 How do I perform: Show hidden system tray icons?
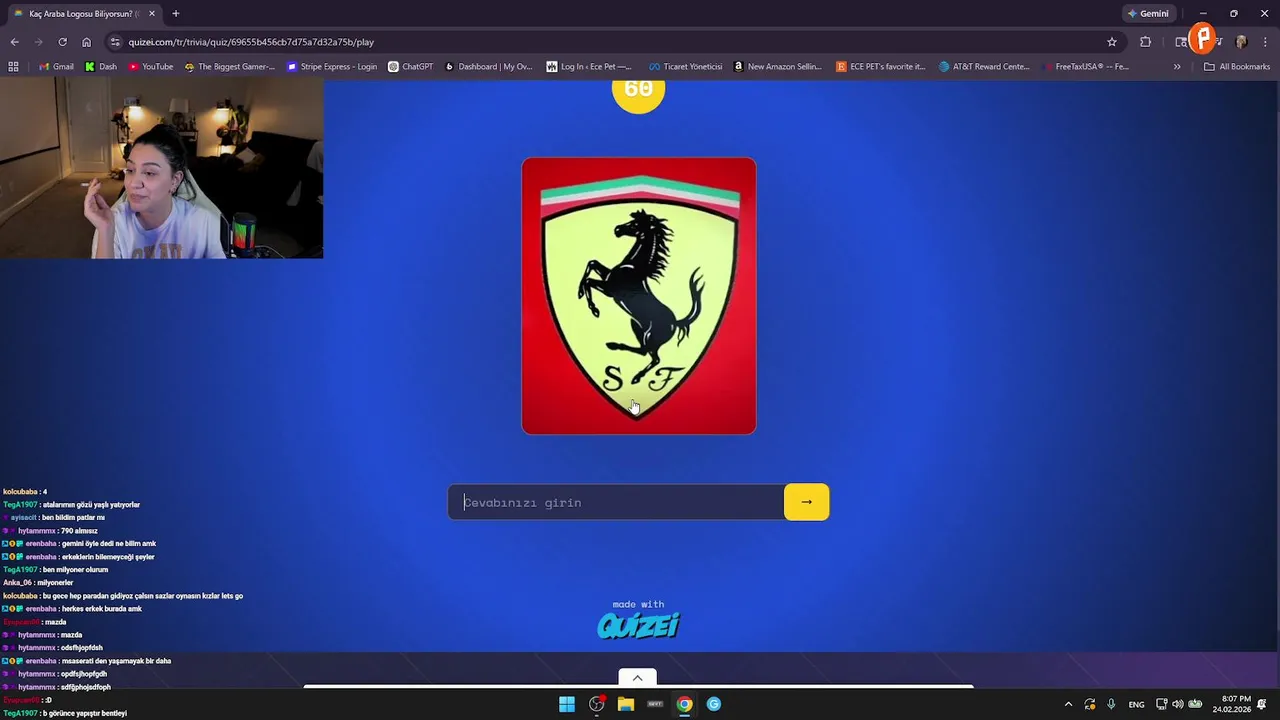point(1068,704)
